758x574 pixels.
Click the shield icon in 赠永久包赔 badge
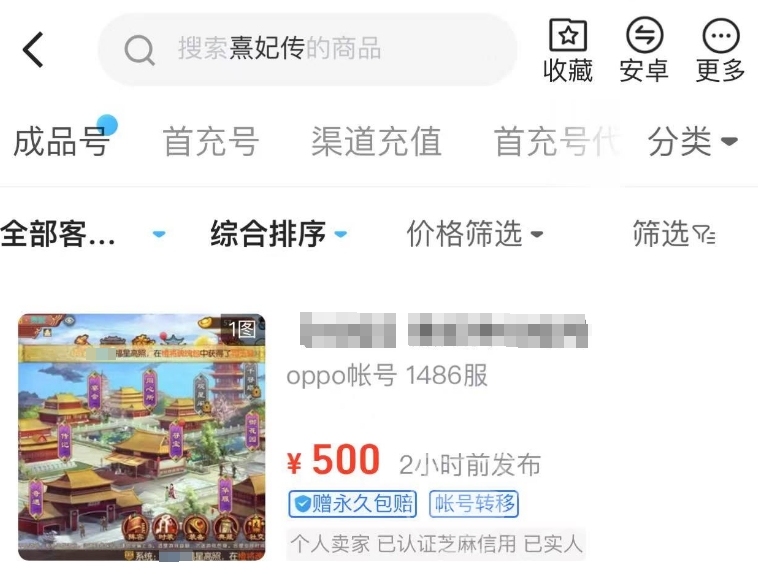(x=302, y=504)
